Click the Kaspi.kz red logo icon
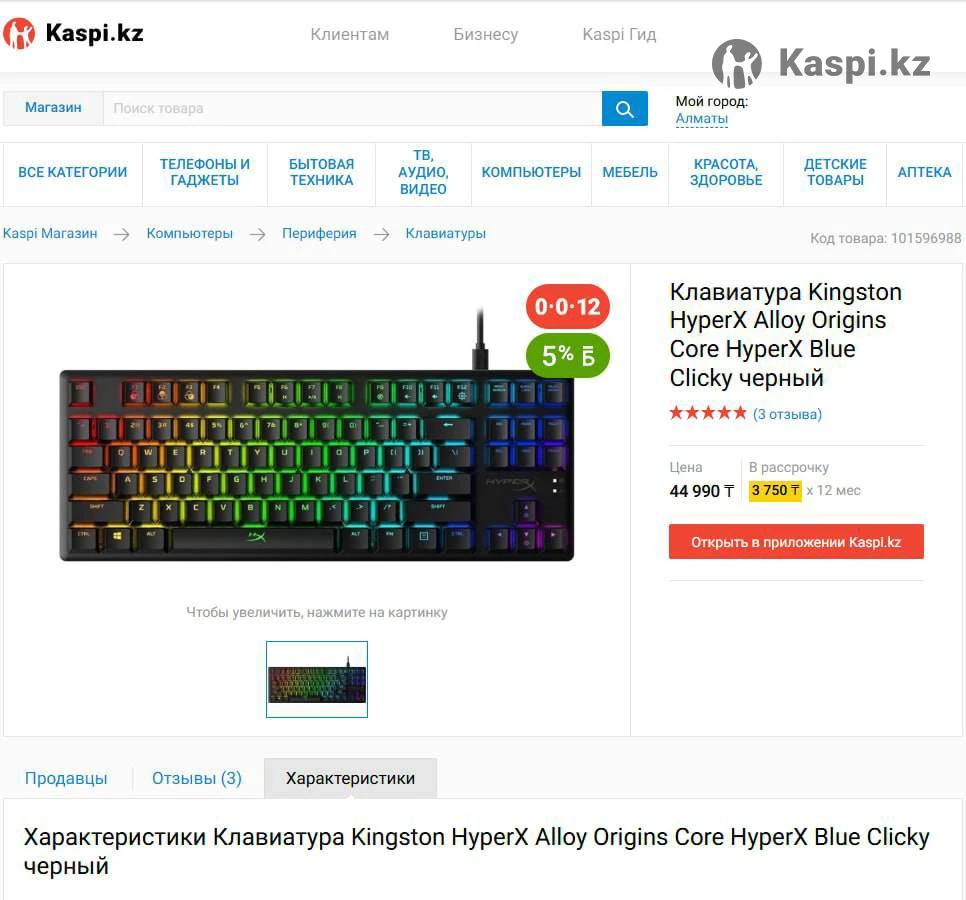The height and width of the screenshot is (900, 966). click(x=19, y=33)
